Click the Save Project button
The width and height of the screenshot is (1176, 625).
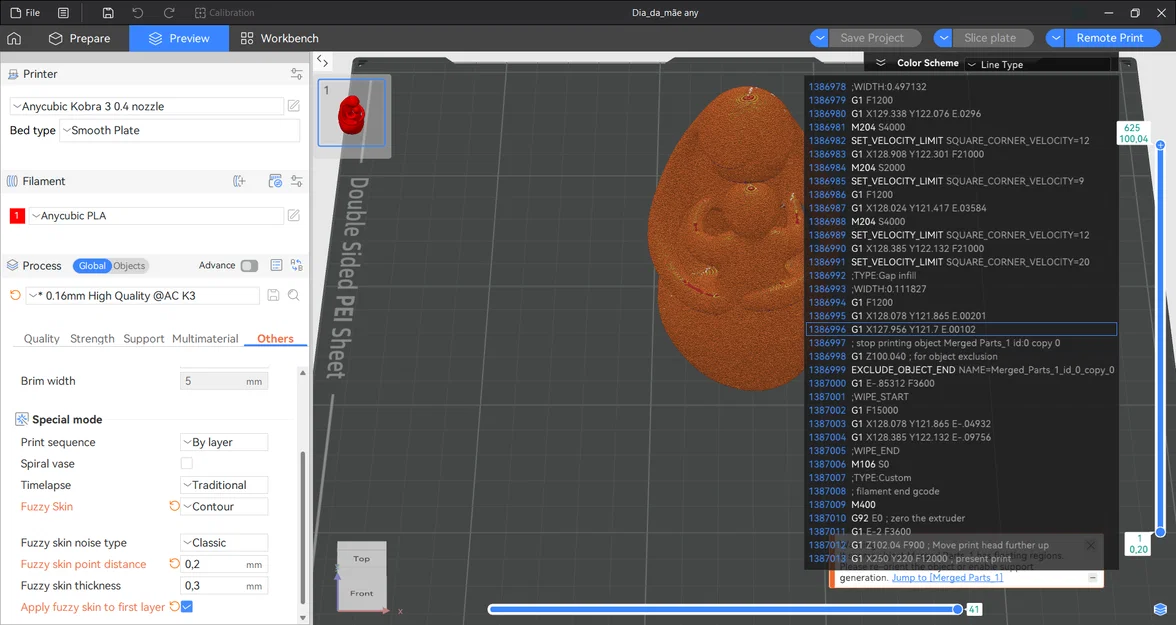click(872, 38)
